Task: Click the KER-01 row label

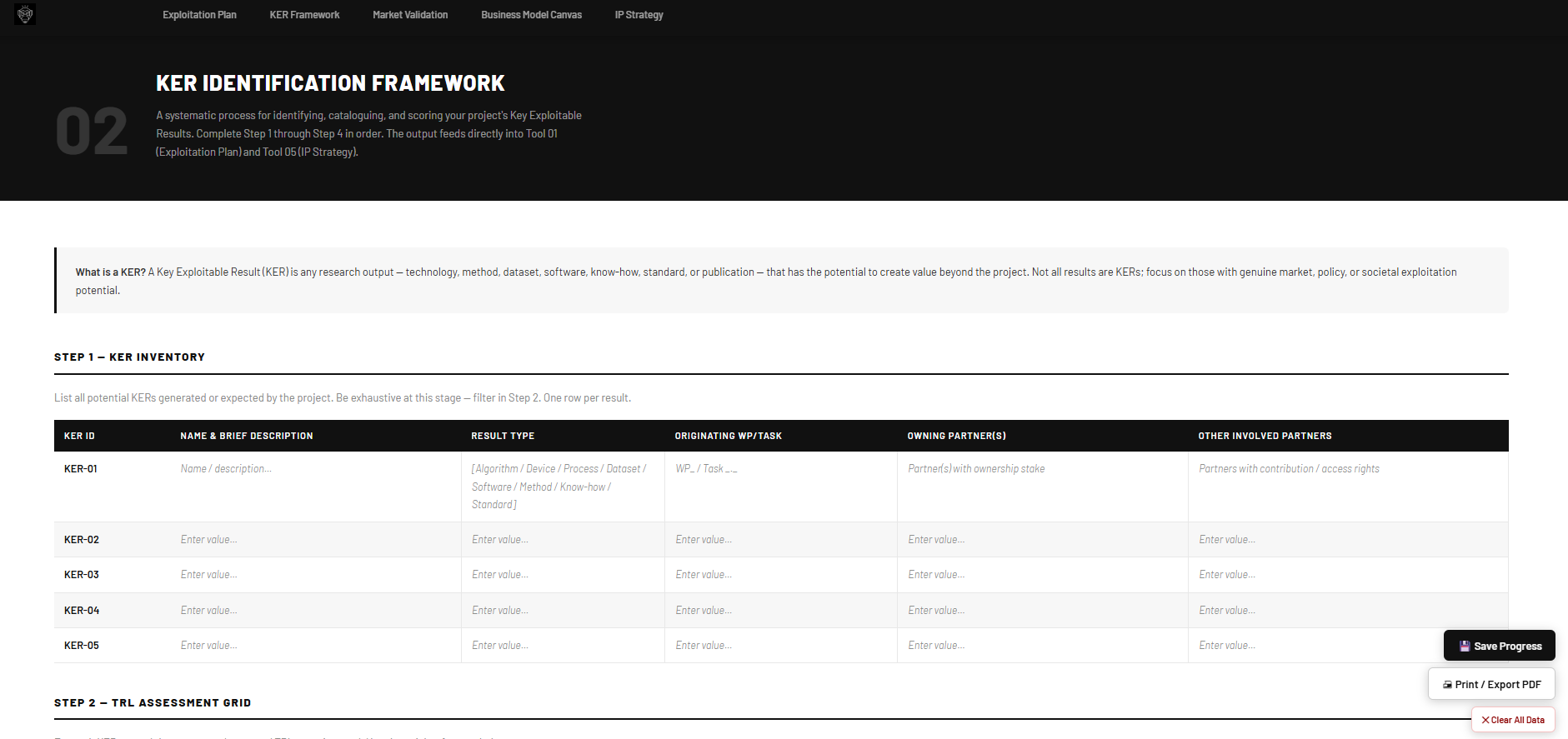Action: [81, 469]
